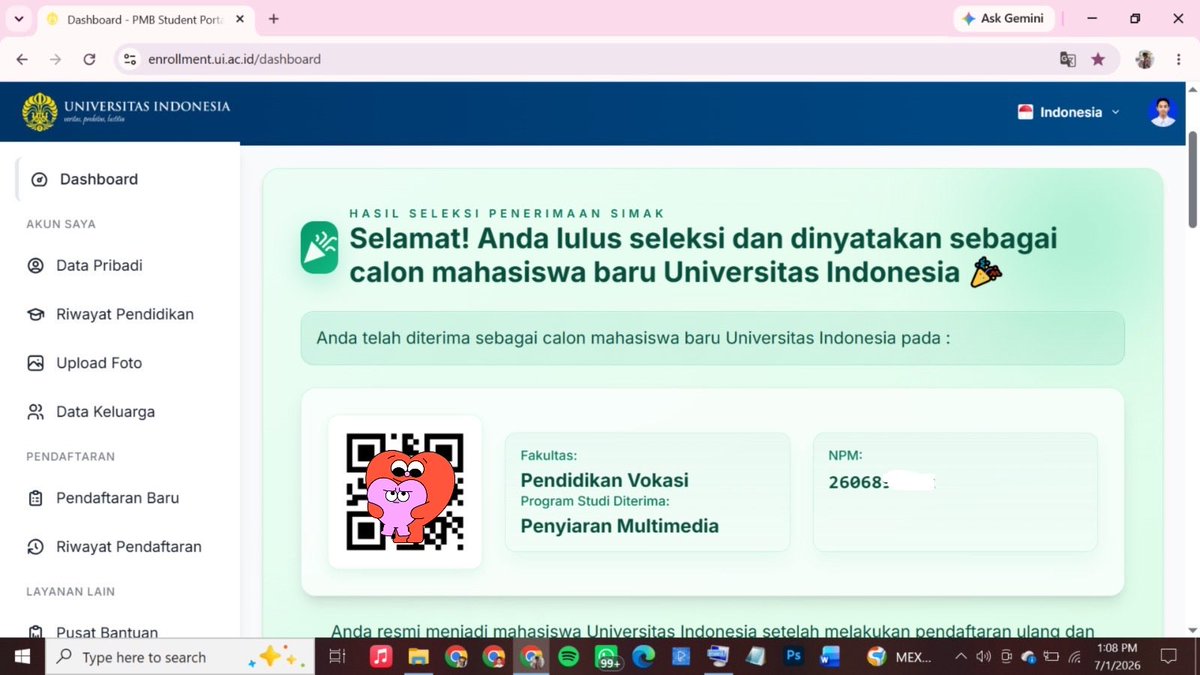Click the QR code image
Screen dimensions: 1200x675
coord(404,491)
